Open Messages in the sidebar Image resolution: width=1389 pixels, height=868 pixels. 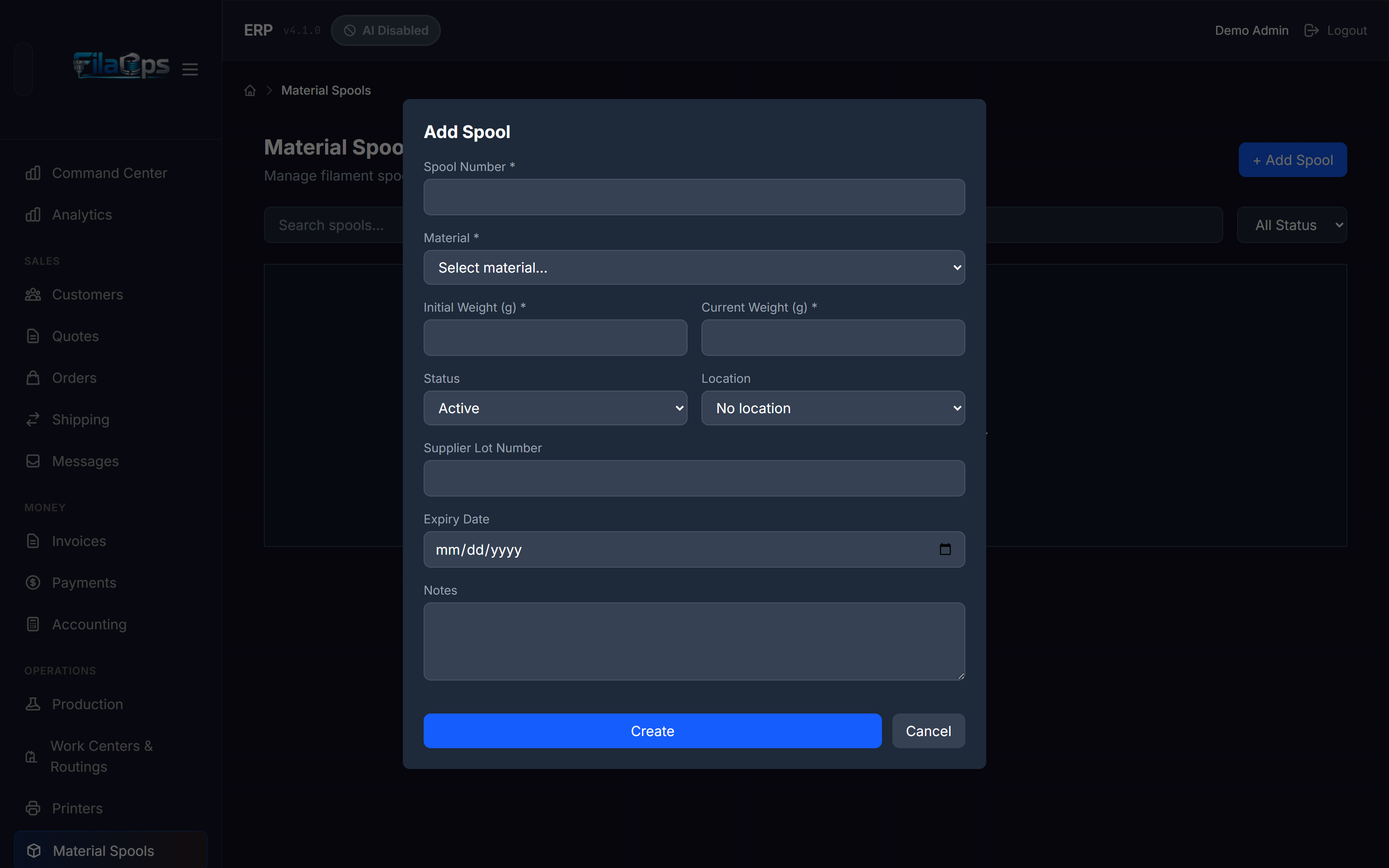110,461
